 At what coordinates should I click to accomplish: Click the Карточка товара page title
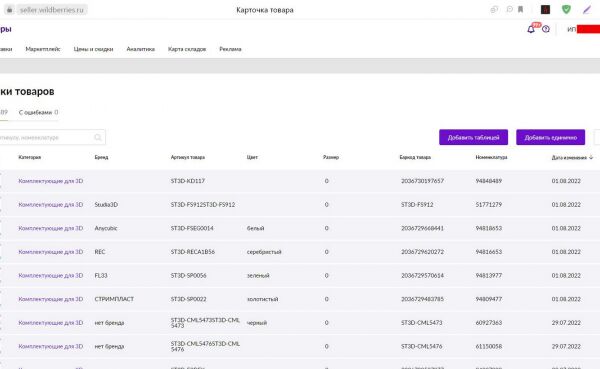click(x=265, y=10)
